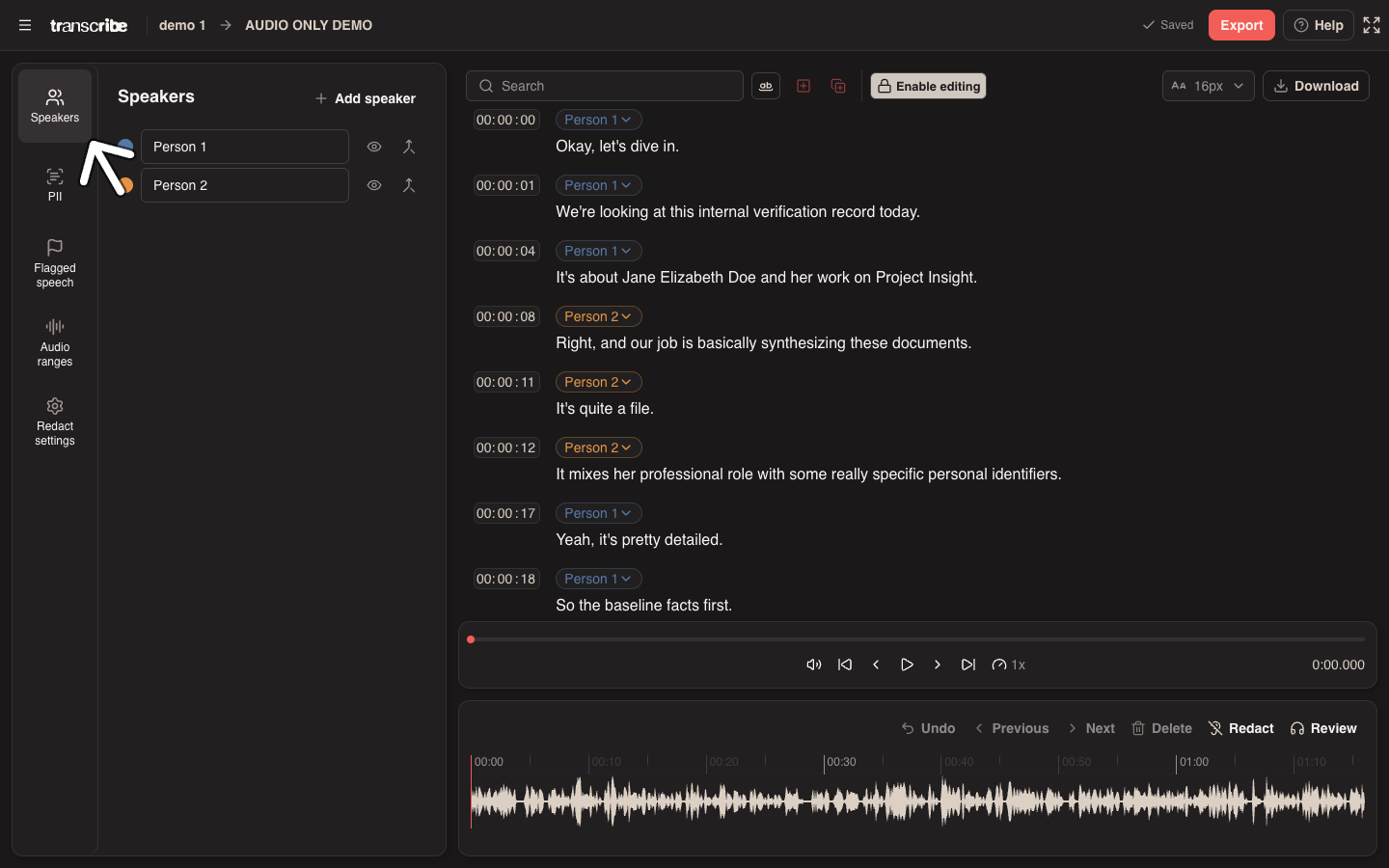Viewport: 1389px width, 868px height.
Task: Click the Export button
Action: coord(1241,25)
